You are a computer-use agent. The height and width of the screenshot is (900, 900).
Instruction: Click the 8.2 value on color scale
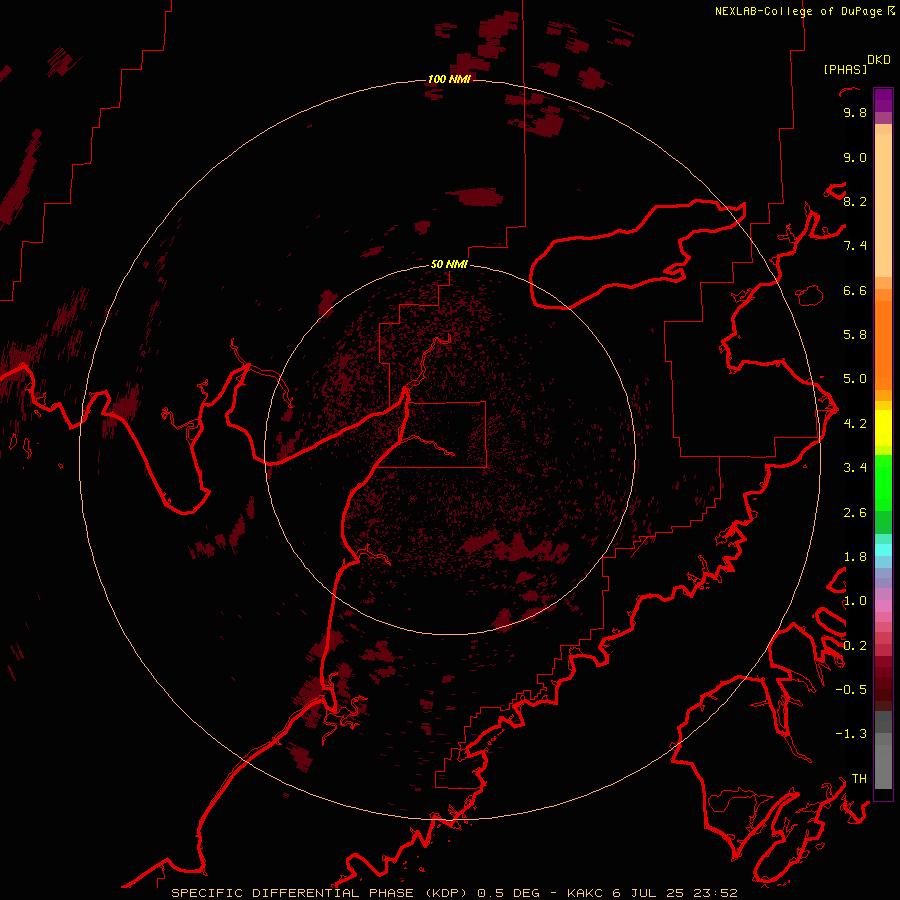[855, 202]
